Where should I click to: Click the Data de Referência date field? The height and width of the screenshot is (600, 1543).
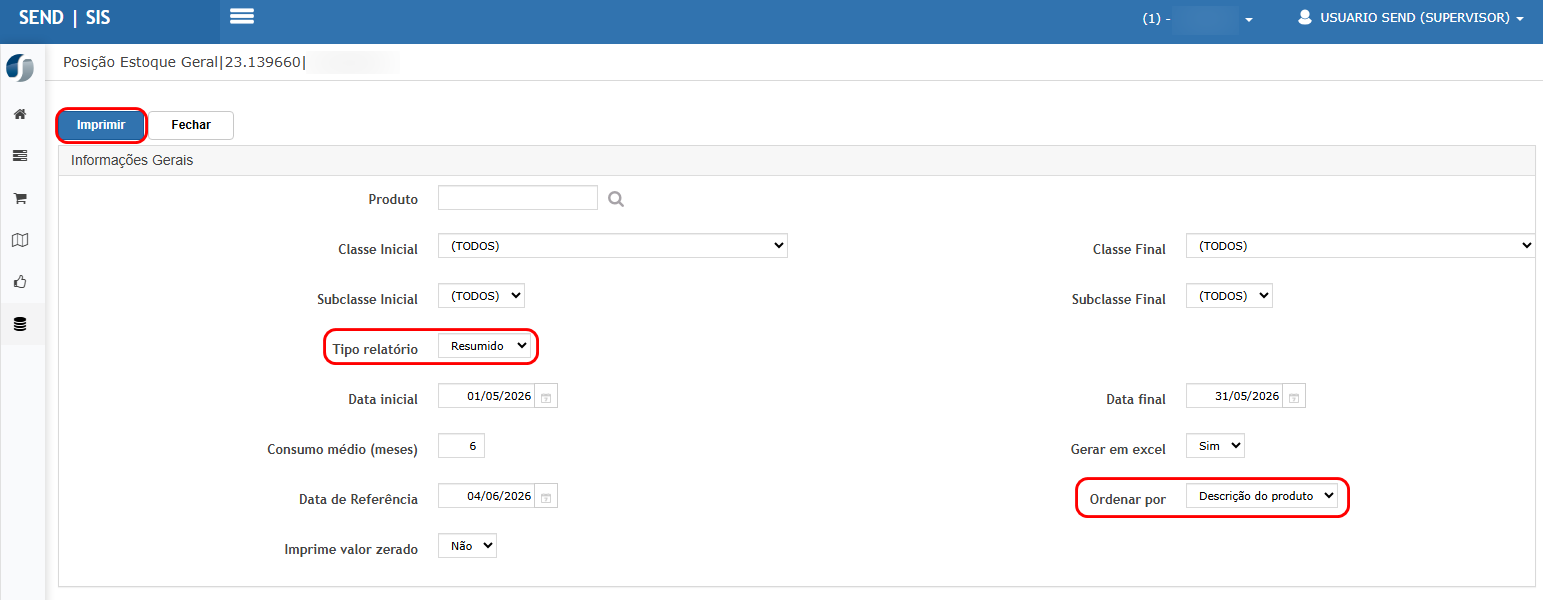[x=486, y=496]
